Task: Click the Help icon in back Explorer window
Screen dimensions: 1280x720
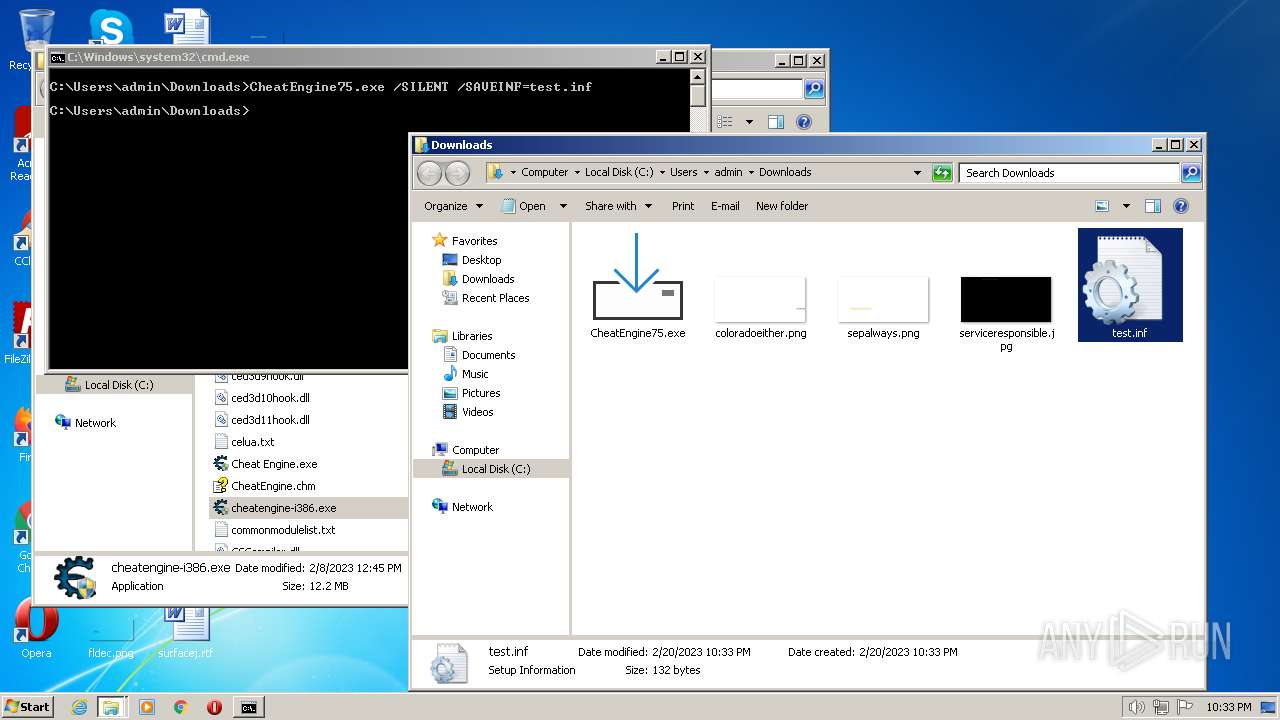Action: 803,122
